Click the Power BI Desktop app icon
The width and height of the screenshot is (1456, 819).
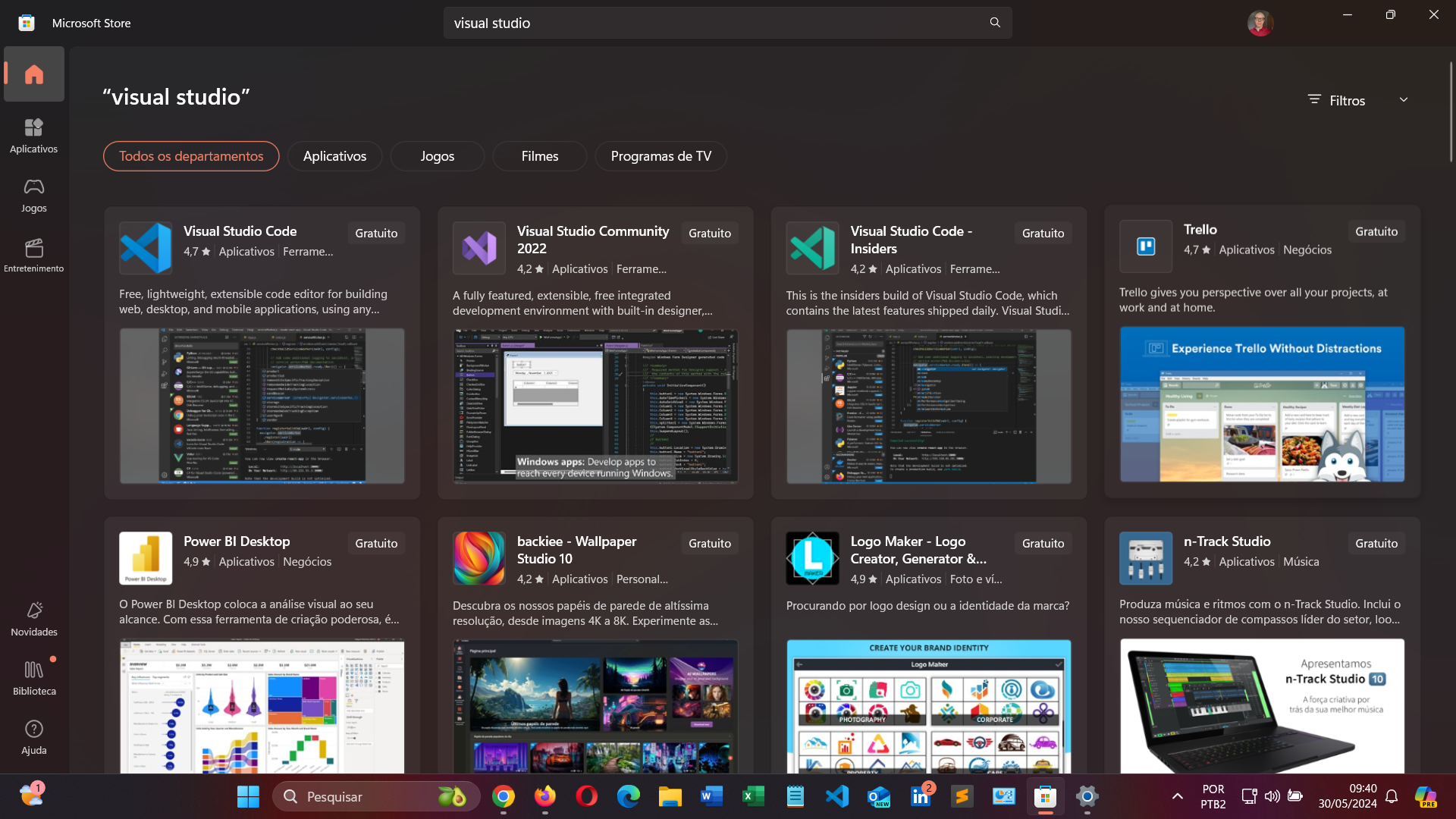click(146, 558)
